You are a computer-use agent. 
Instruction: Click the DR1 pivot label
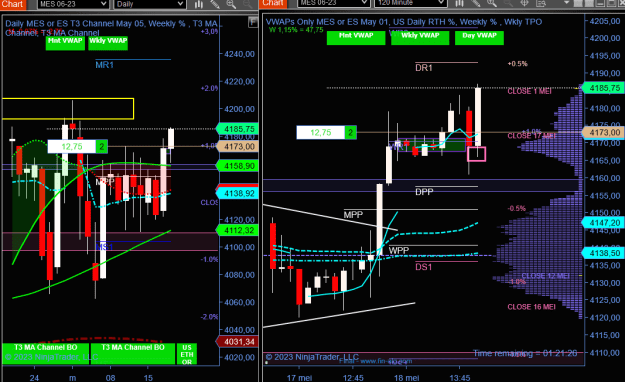(x=424, y=68)
